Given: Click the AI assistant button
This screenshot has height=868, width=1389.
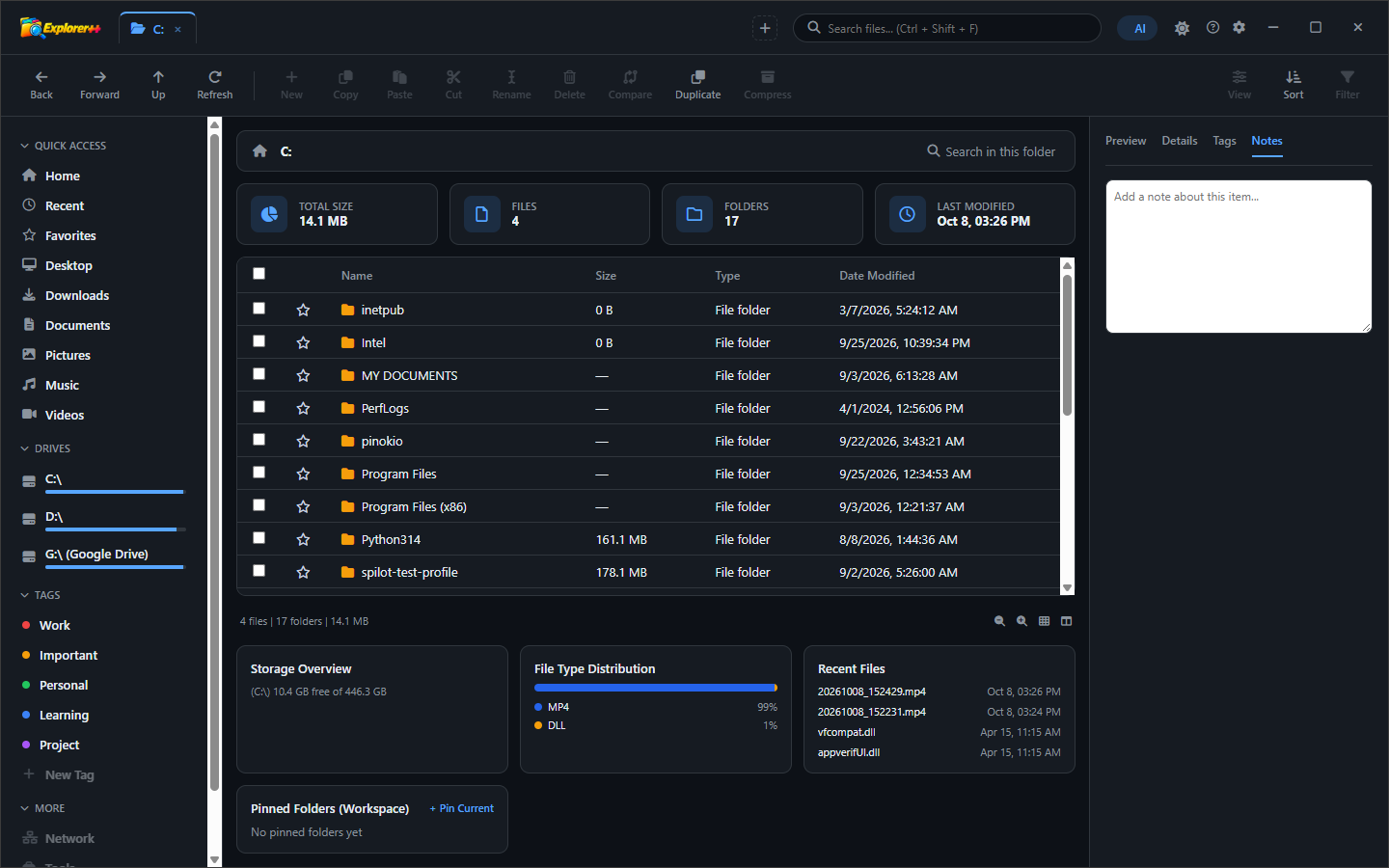Looking at the screenshot, I should click(x=1137, y=28).
